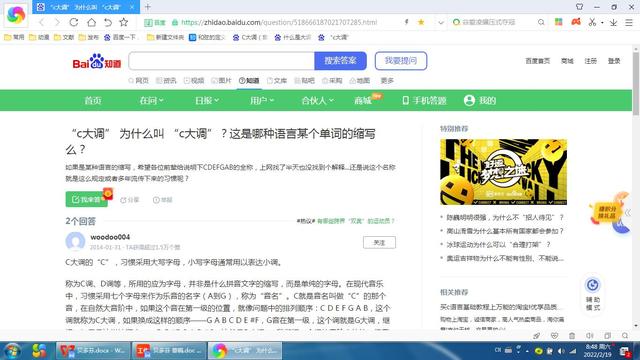Open the red game controller extension icon
Viewport: 640px width, 360px height.
[576, 22]
